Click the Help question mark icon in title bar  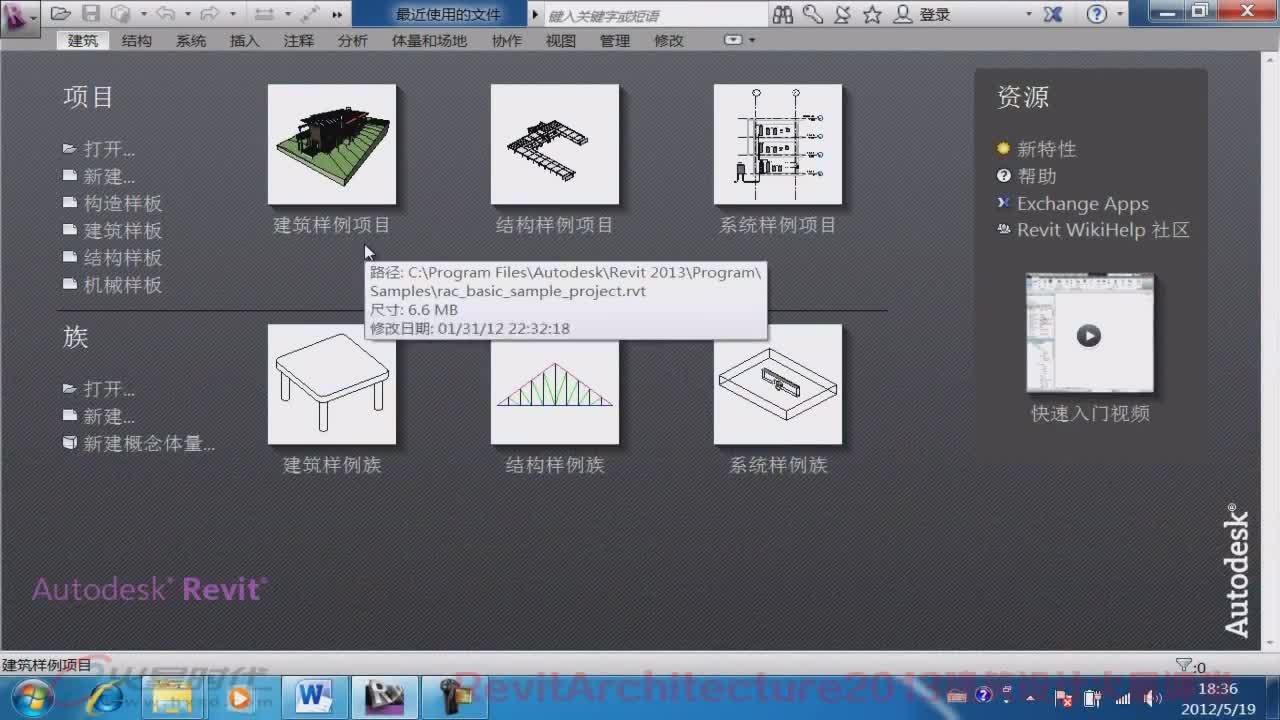(x=1097, y=14)
